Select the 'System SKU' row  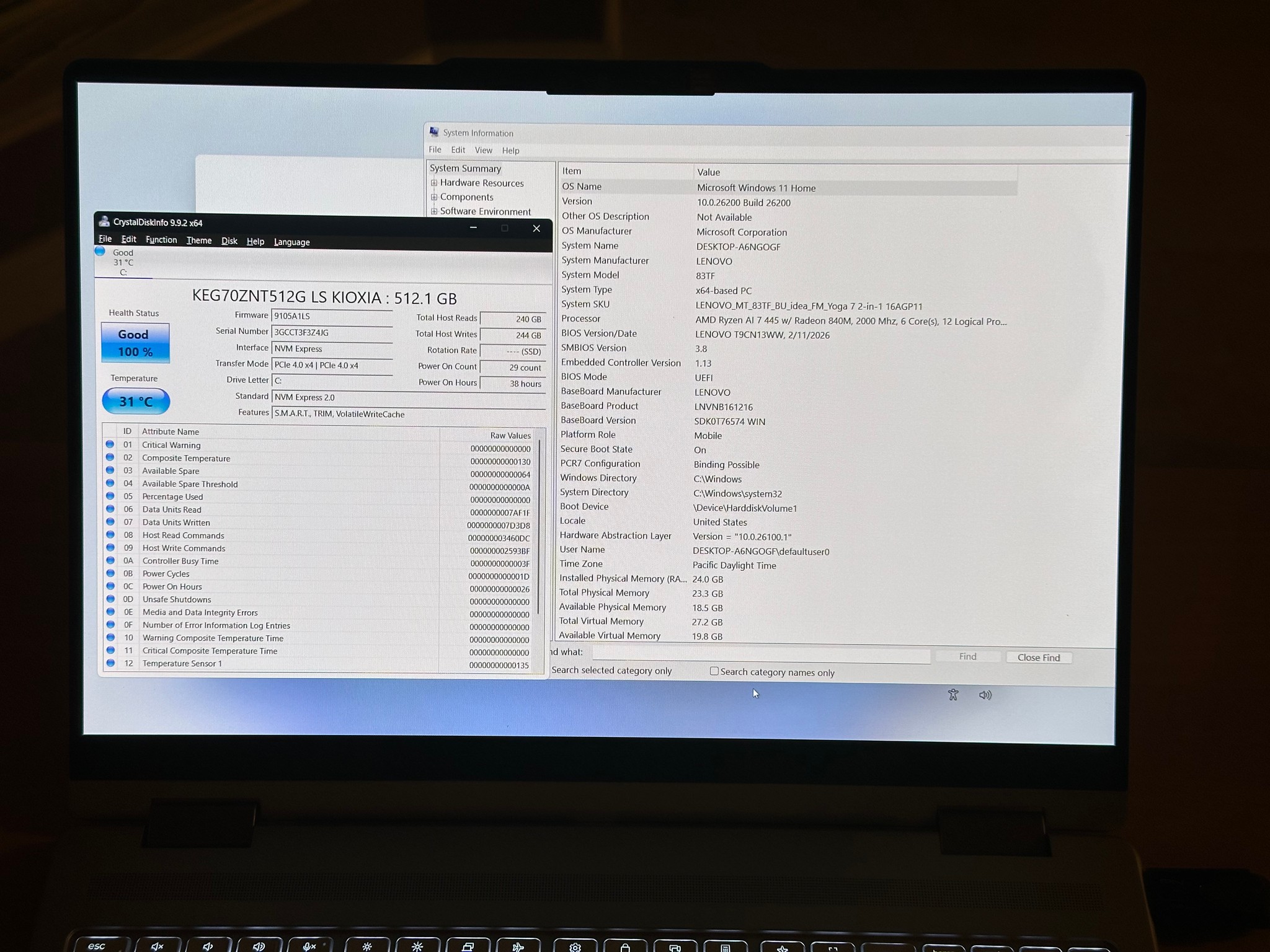click(x=787, y=305)
